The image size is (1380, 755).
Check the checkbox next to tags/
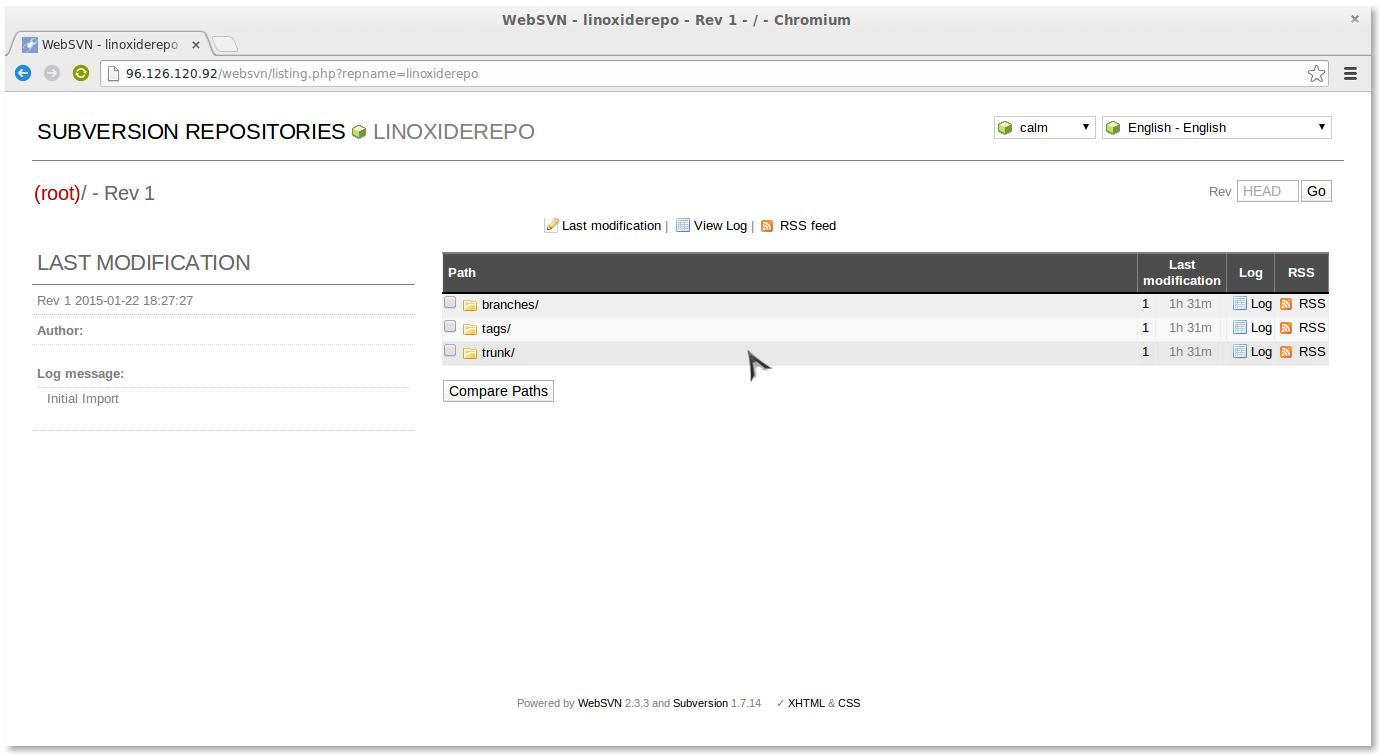pyautogui.click(x=449, y=325)
